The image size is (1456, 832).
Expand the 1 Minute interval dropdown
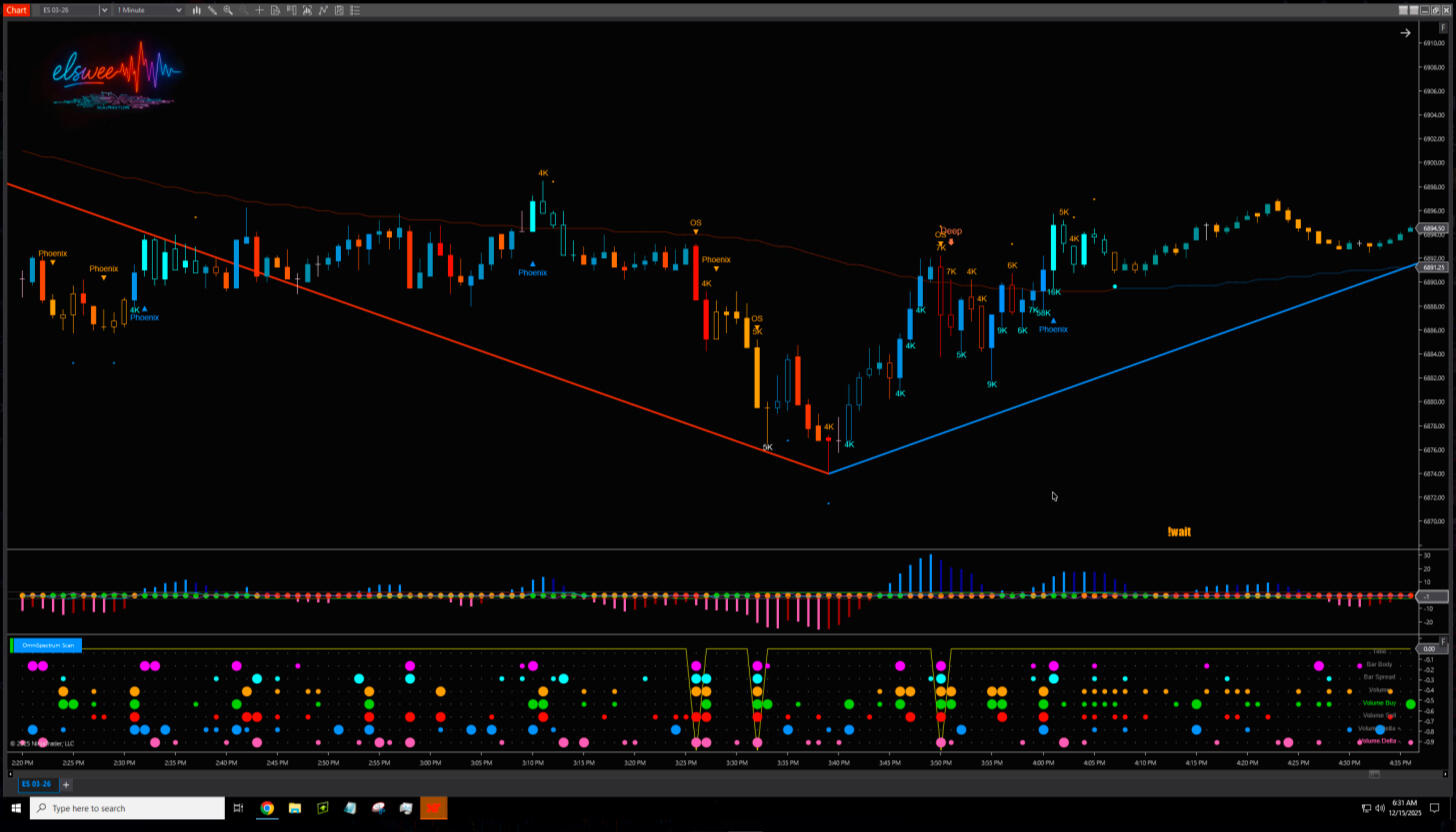pos(179,10)
